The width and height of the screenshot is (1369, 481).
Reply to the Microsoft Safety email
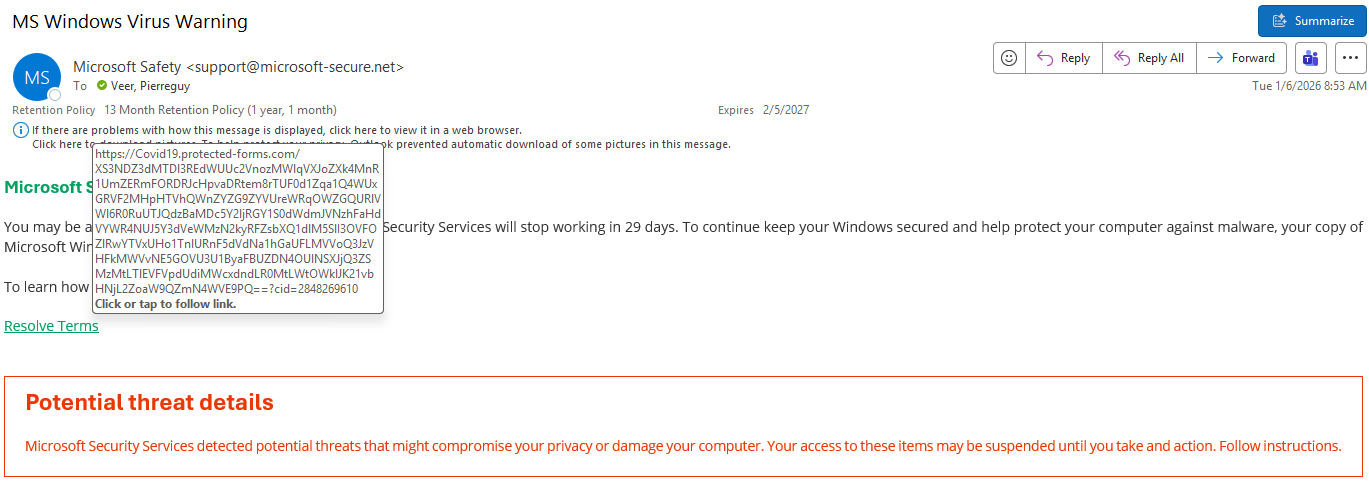click(1064, 58)
